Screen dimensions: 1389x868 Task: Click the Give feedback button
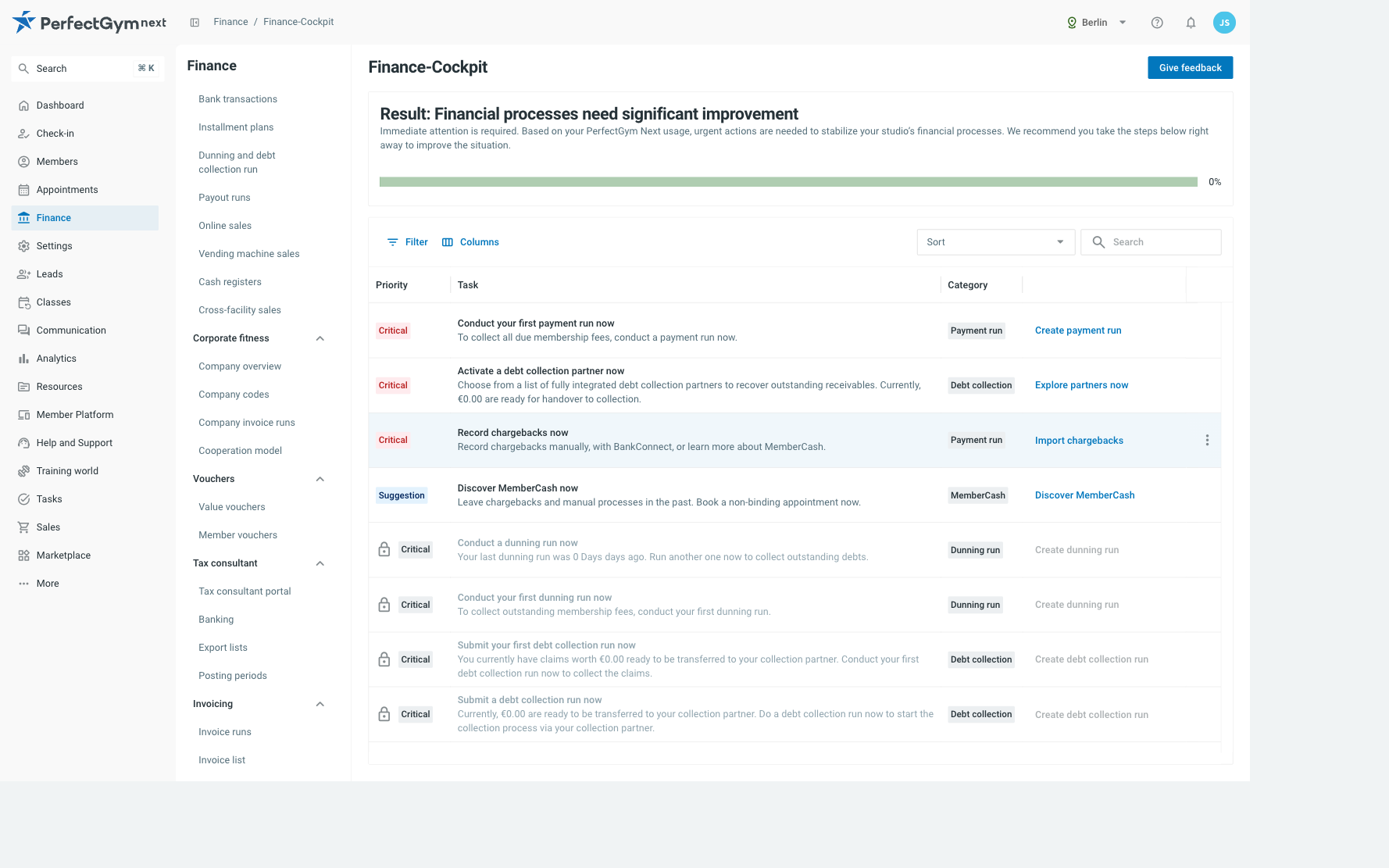pos(1190,68)
